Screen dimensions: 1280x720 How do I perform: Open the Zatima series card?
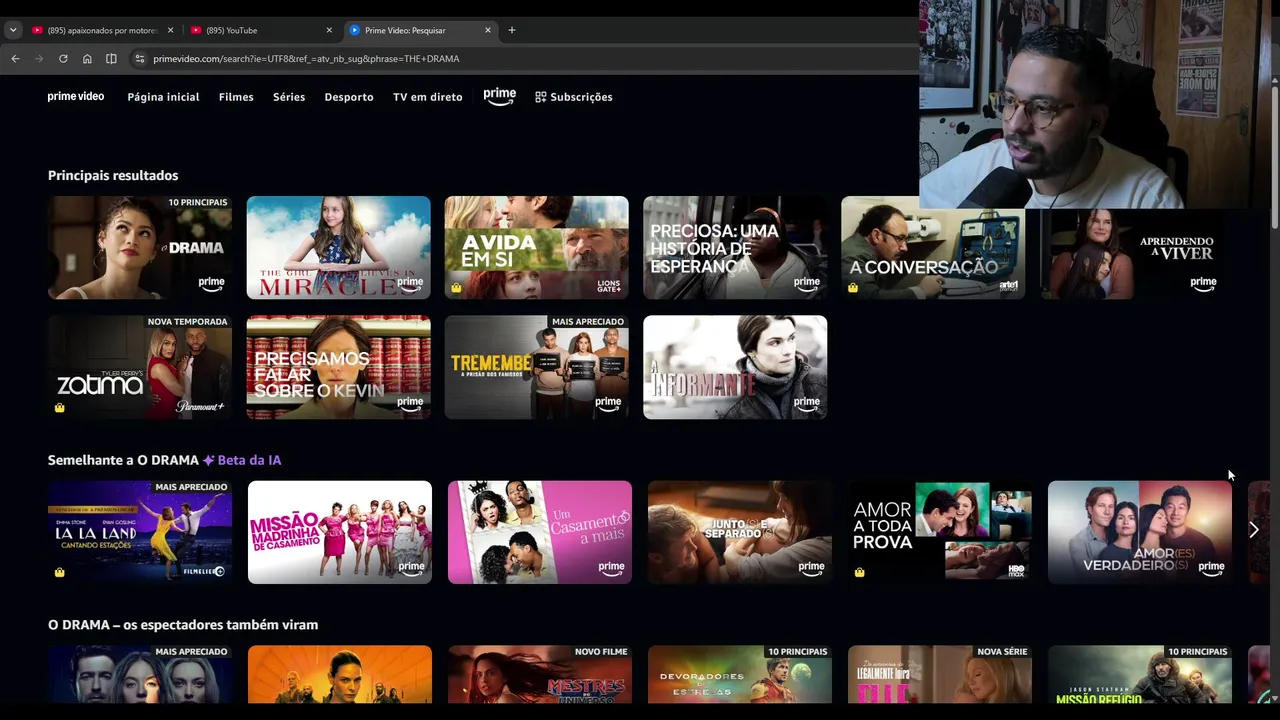[140, 367]
